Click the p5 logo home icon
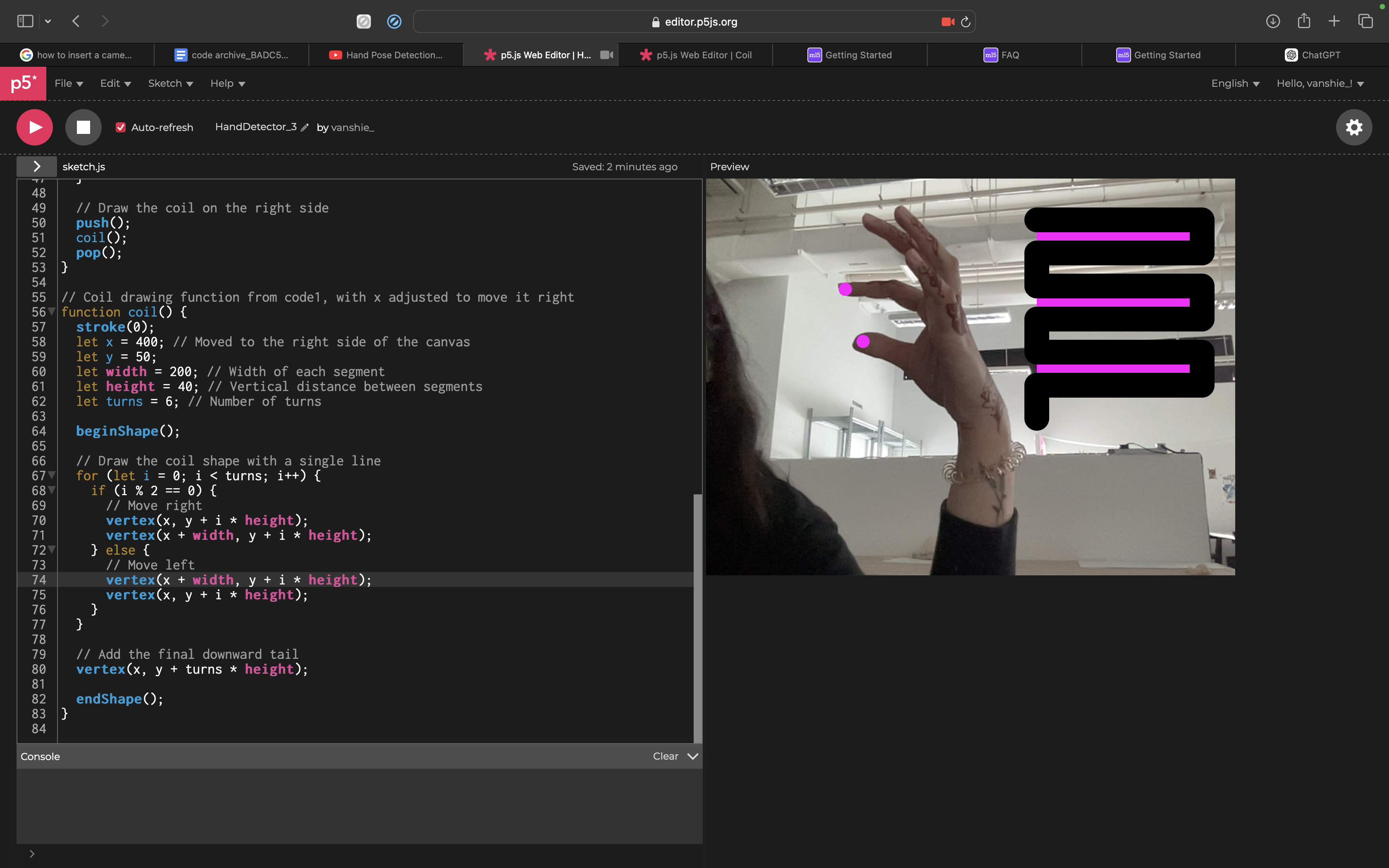The width and height of the screenshot is (1389, 868). coord(23,84)
